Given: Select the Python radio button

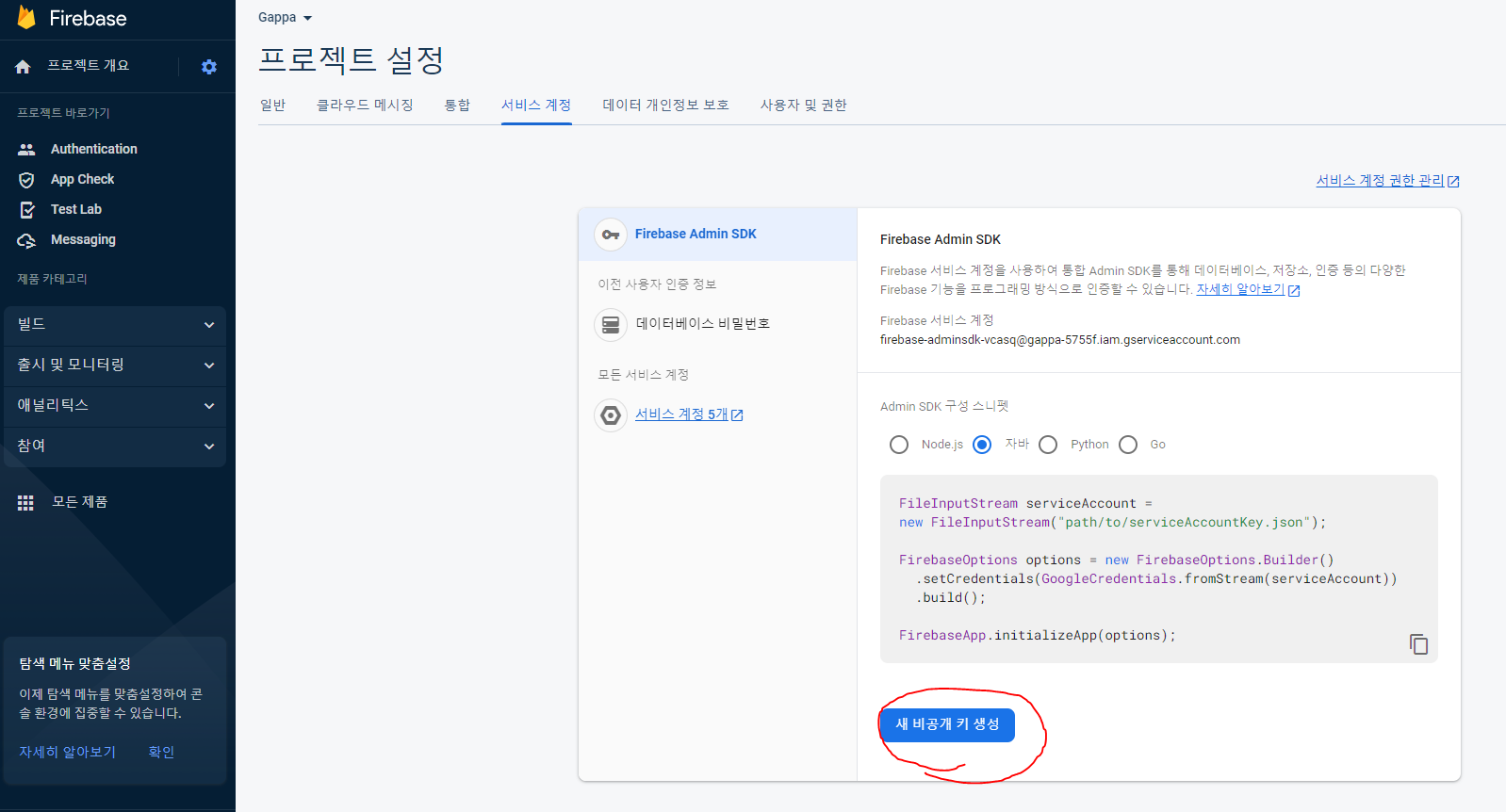Looking at the screenshot, I should [1048, 445].
